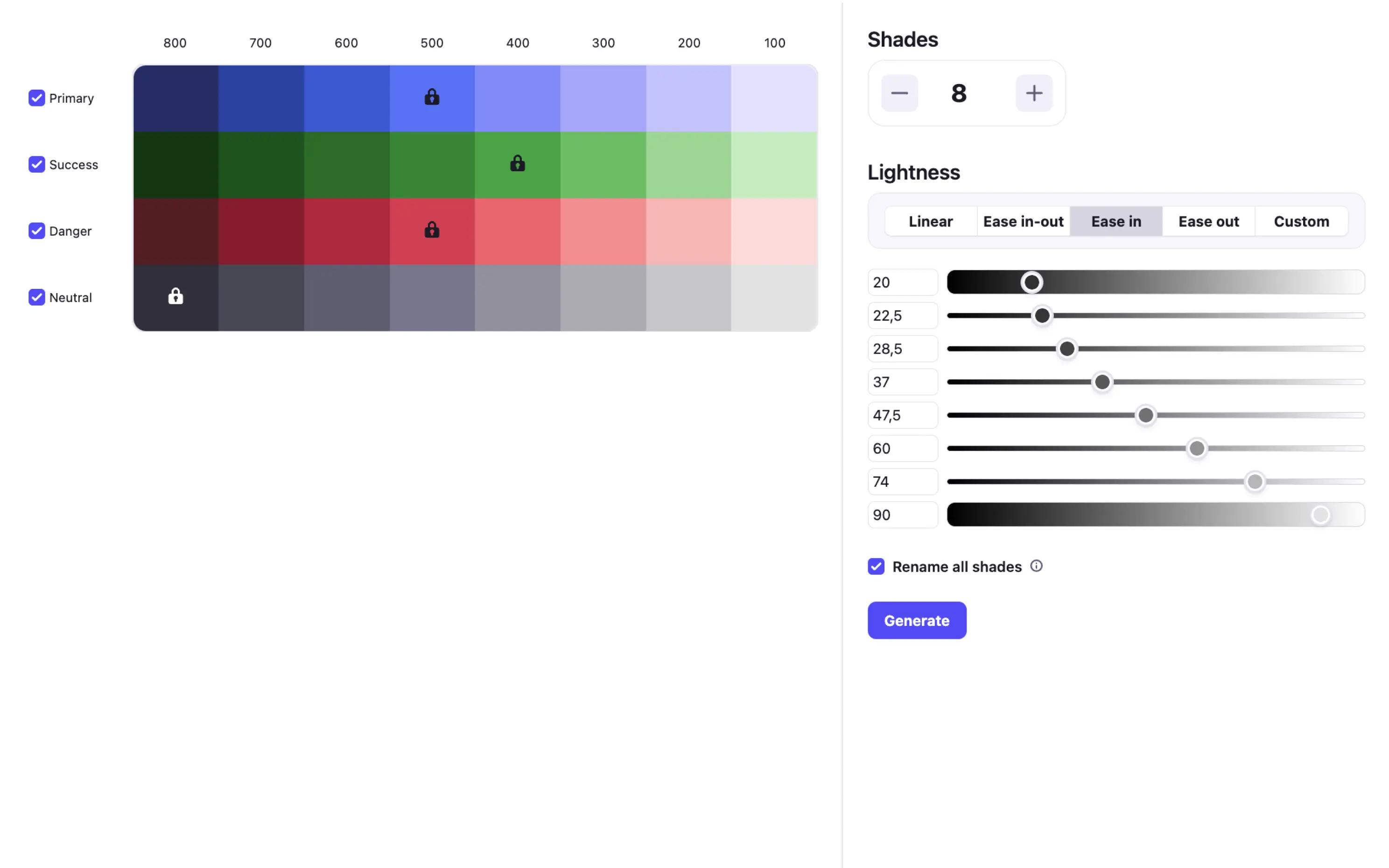The height and width of the screenshot is (868, 1389).
Task: Click the handle of the topmost lightness slider
Action: (1031, 281)
